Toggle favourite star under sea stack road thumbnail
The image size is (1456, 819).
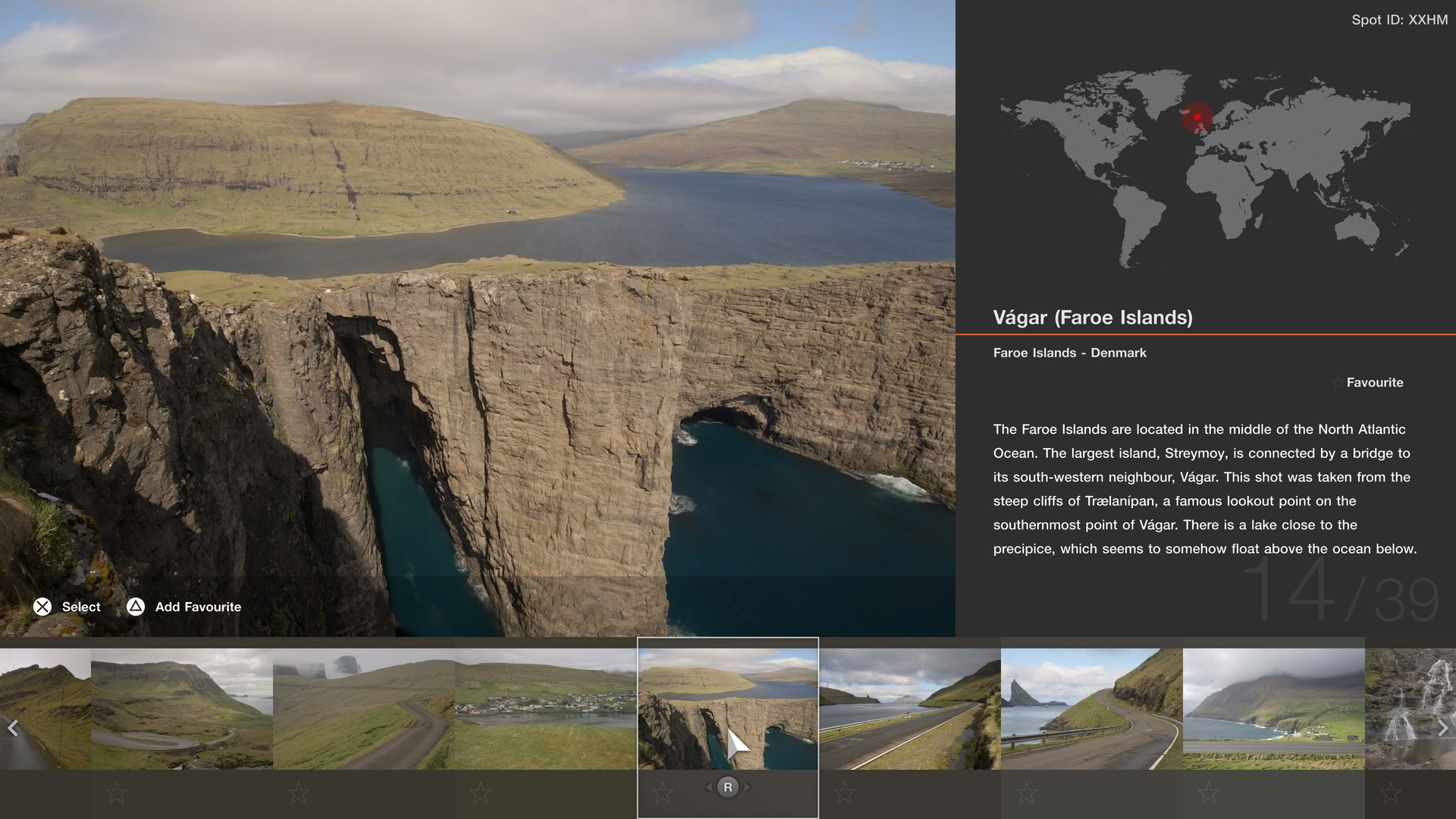(x=1026, y=793)
